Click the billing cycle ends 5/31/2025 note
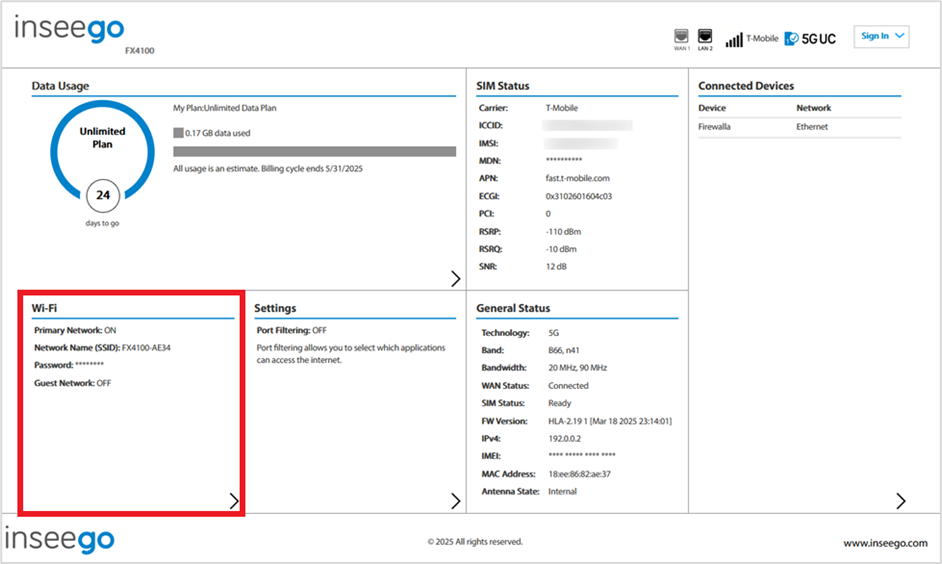The image size is (942, 564). 268,169
